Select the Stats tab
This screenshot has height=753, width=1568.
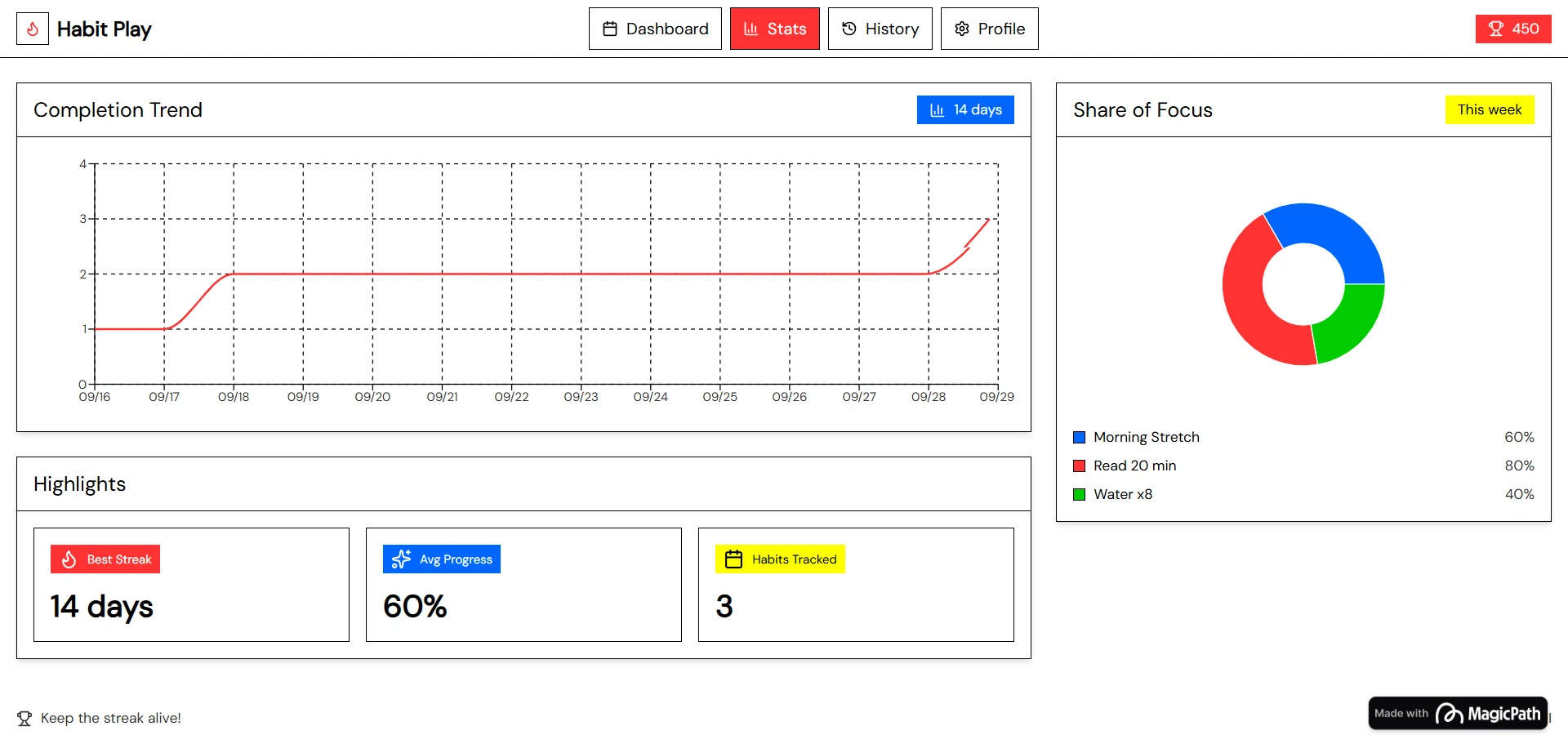point(774,29)
